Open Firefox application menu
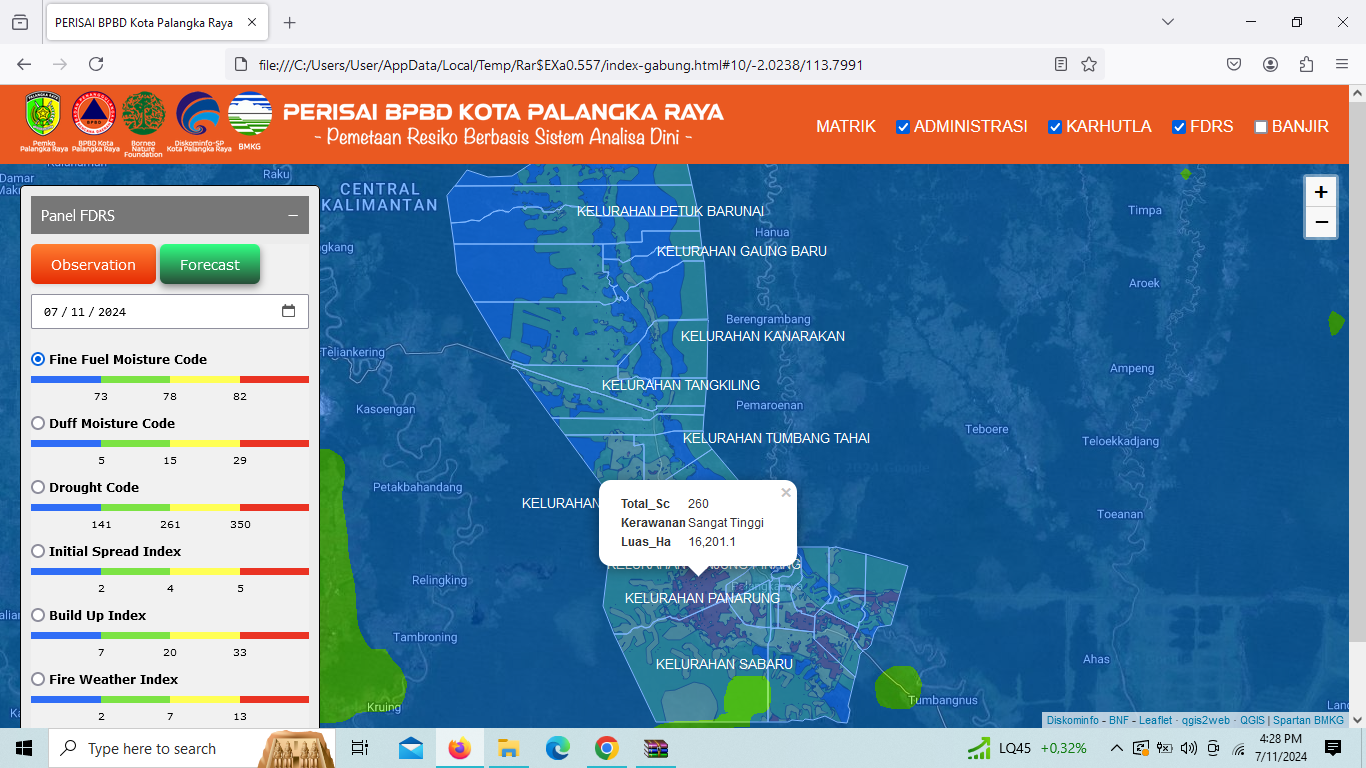This screenshot has height=768, width=1366. (x=1342, y=64)
